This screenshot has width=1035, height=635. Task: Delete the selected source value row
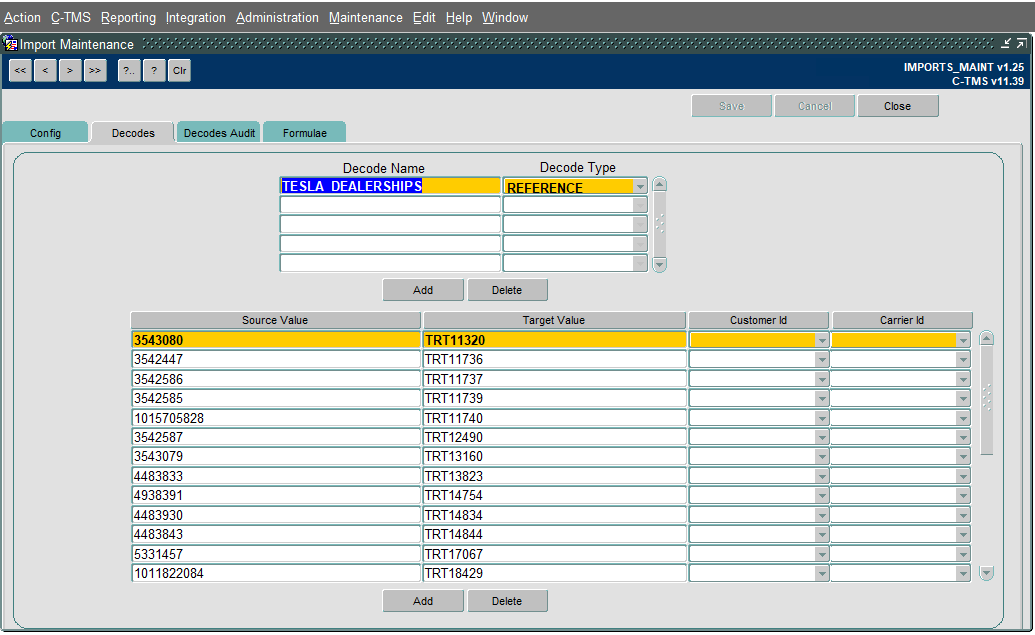[507, 601]
